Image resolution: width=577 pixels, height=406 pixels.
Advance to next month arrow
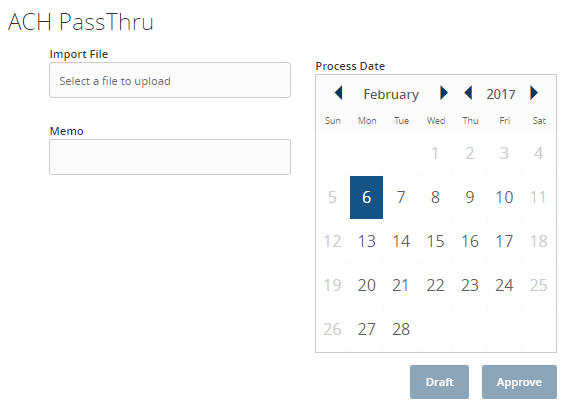pyautogui.click(x=444, y=93)
